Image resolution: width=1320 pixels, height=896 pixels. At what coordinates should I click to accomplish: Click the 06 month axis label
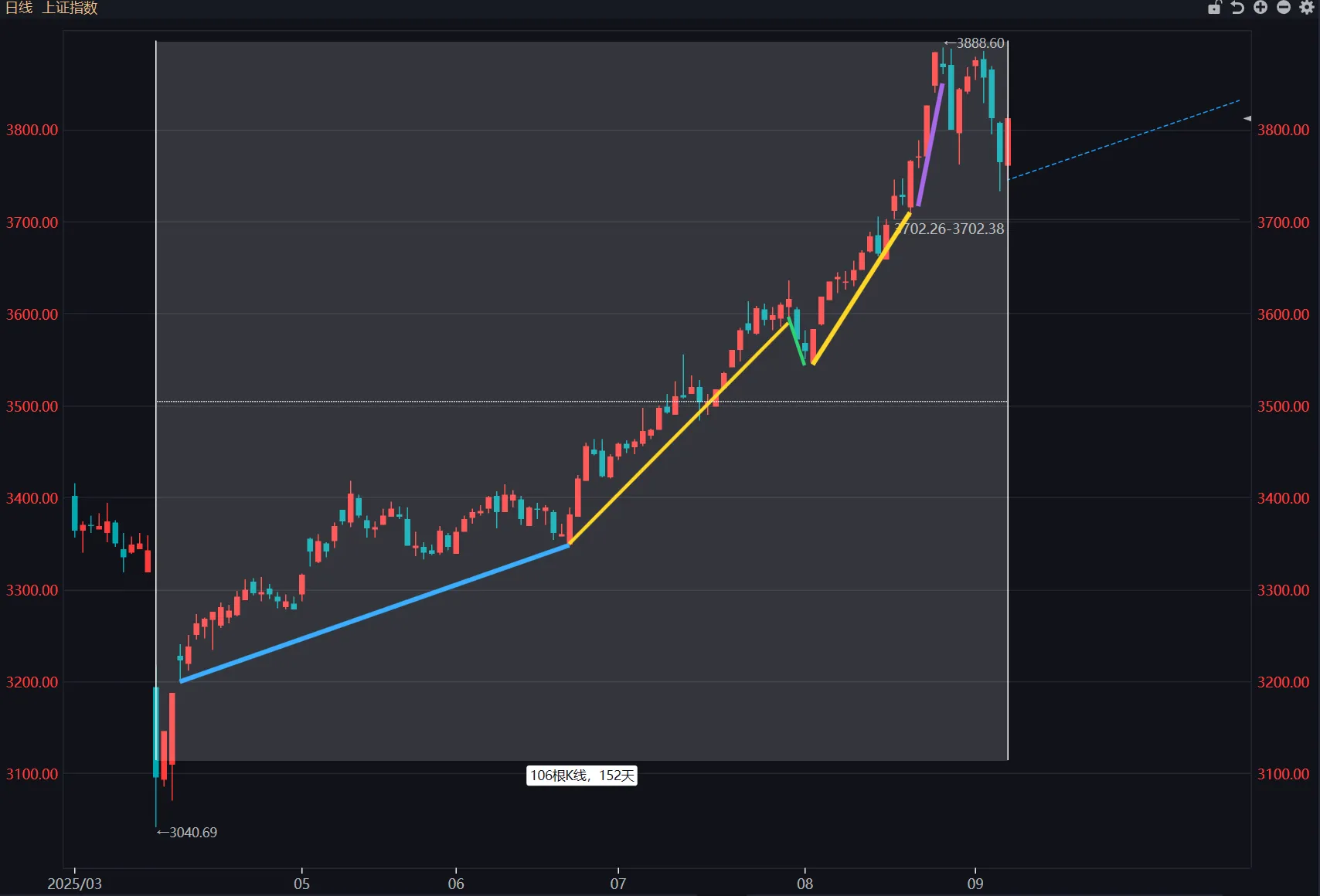click(x=456, y=884)
